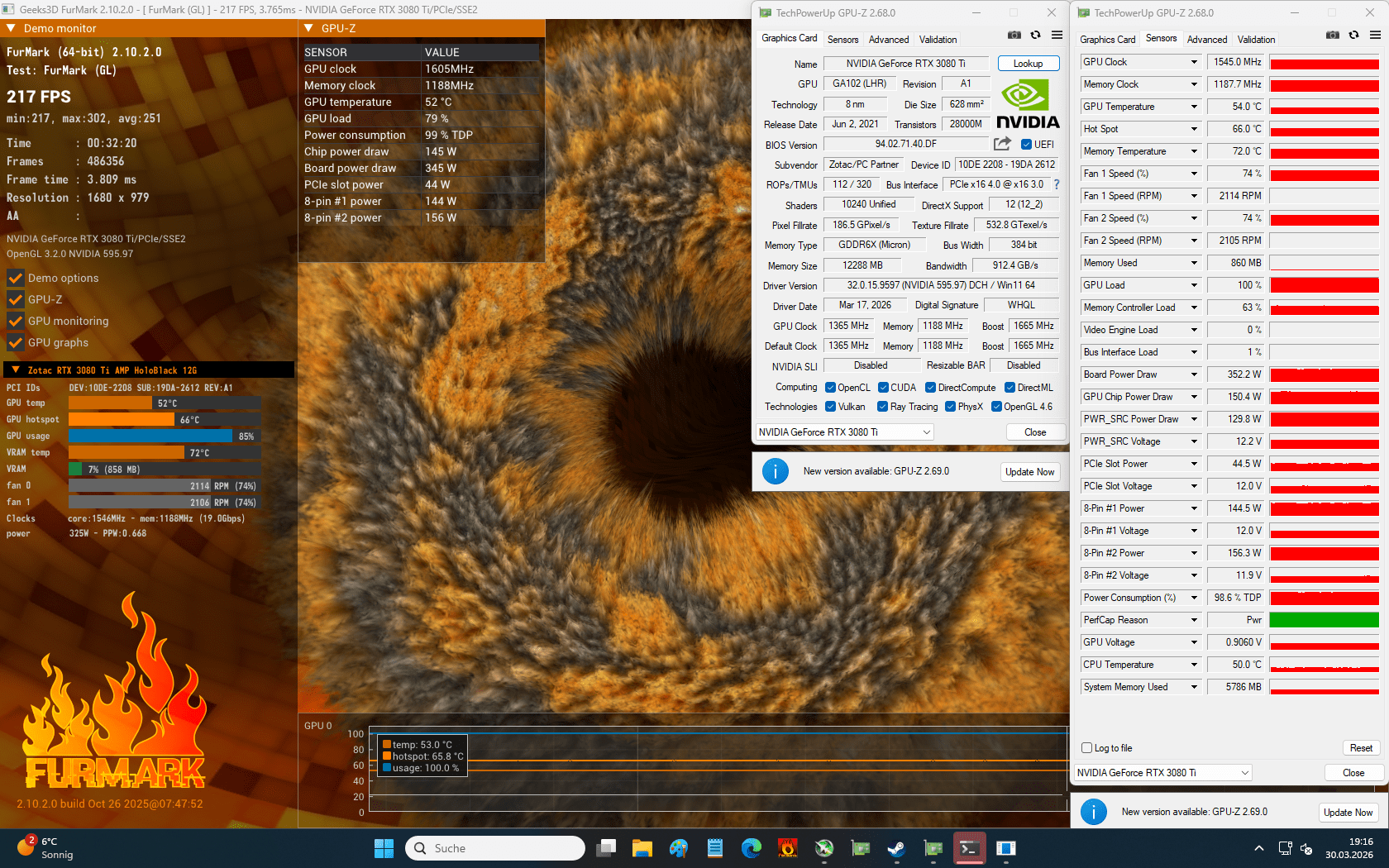Toggle the OpenCL checkbox
Viewport: 1389px width, 868px height.
pos(830,388)
